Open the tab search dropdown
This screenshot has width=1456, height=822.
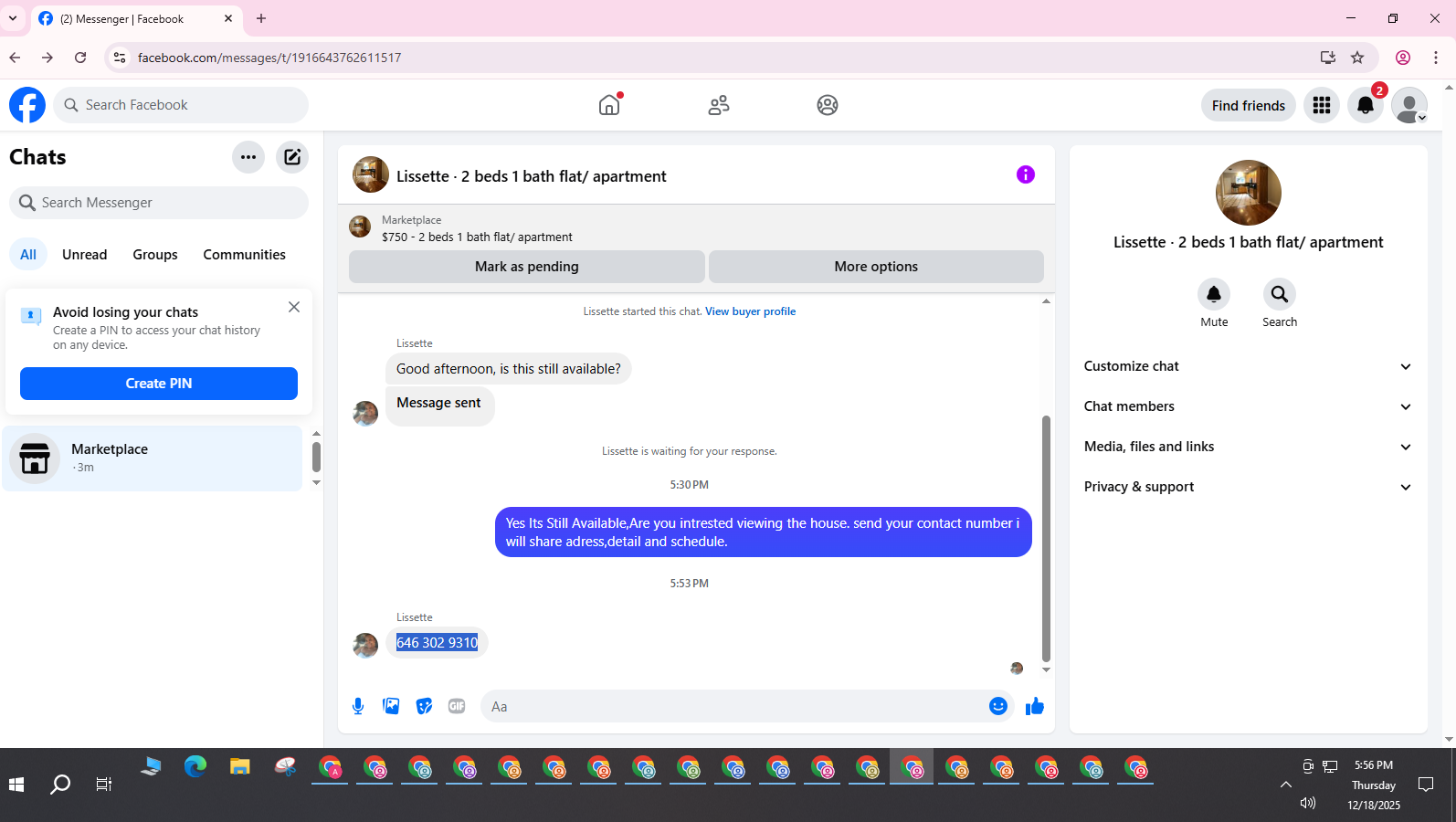coord(13,18)
